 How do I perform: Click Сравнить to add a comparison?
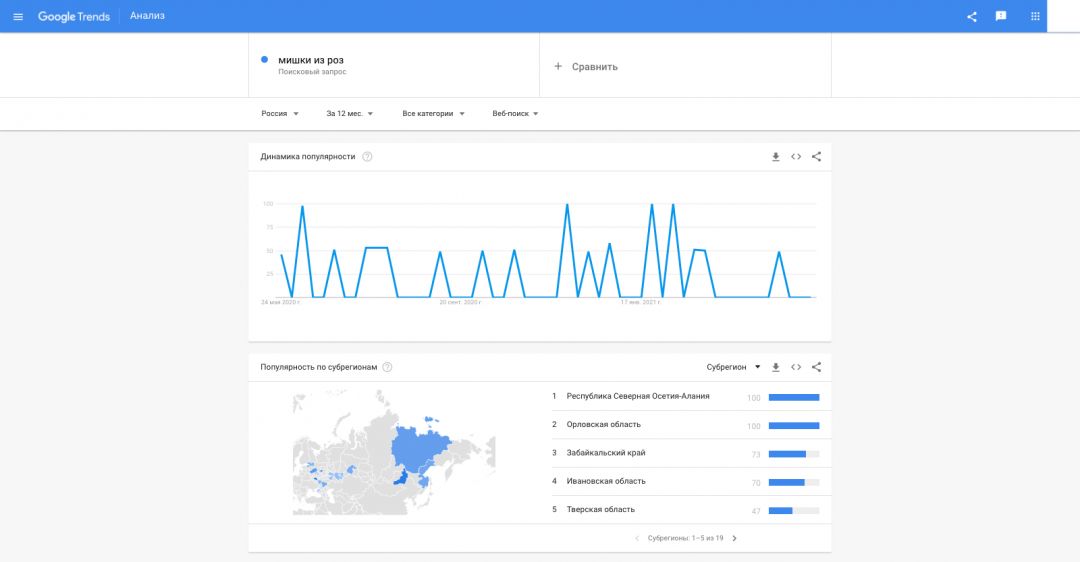[594, 67]
